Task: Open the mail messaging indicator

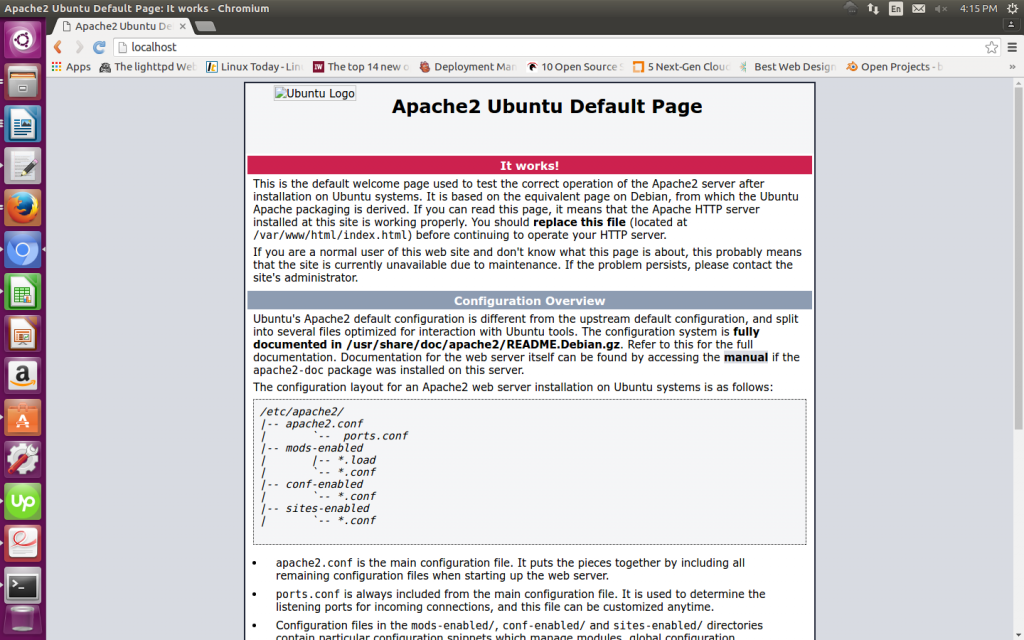Action: coord(918,8)
